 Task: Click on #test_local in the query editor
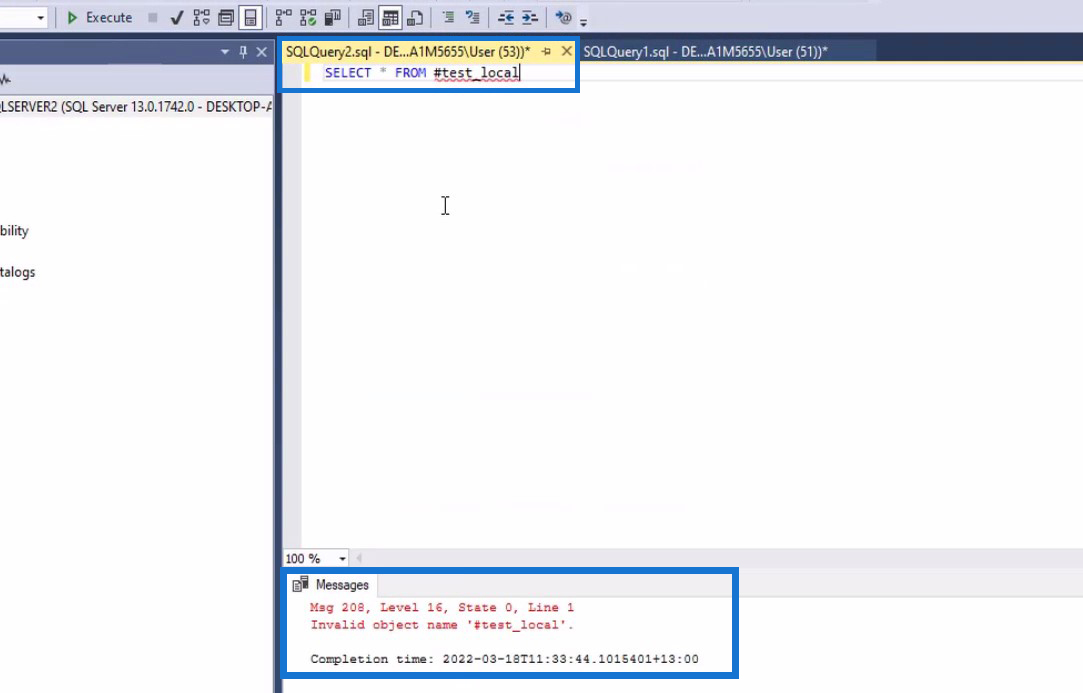[x=476, y=73]
